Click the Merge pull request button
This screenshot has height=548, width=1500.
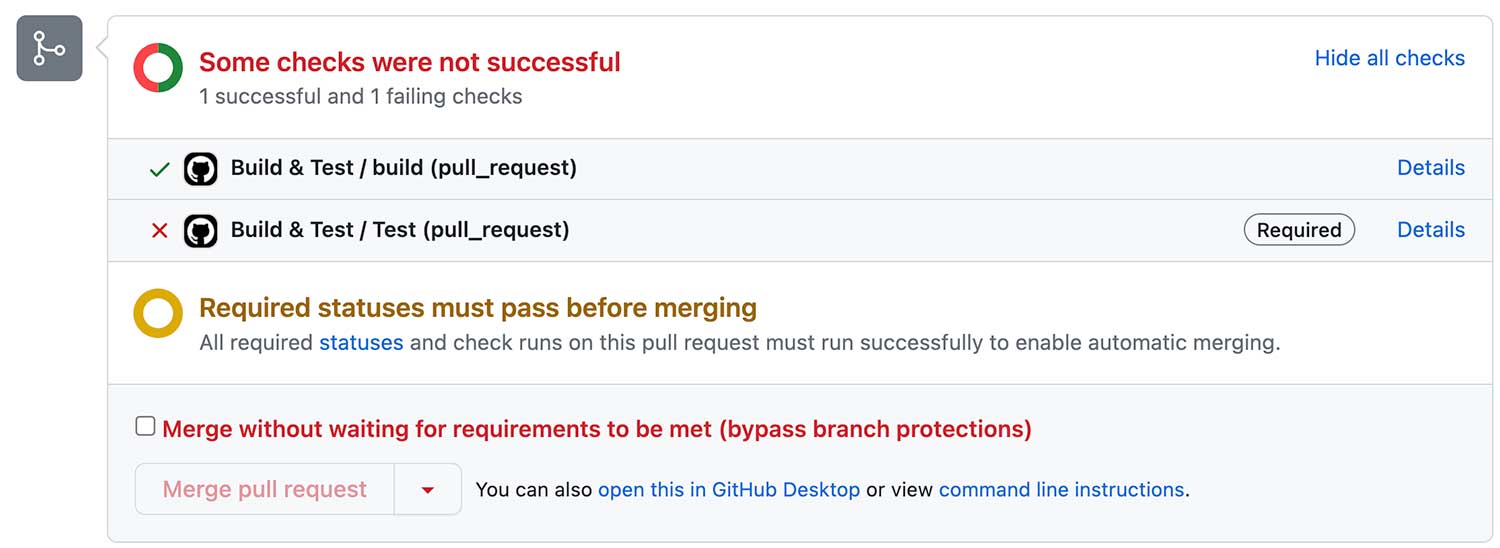click(265, 489)
